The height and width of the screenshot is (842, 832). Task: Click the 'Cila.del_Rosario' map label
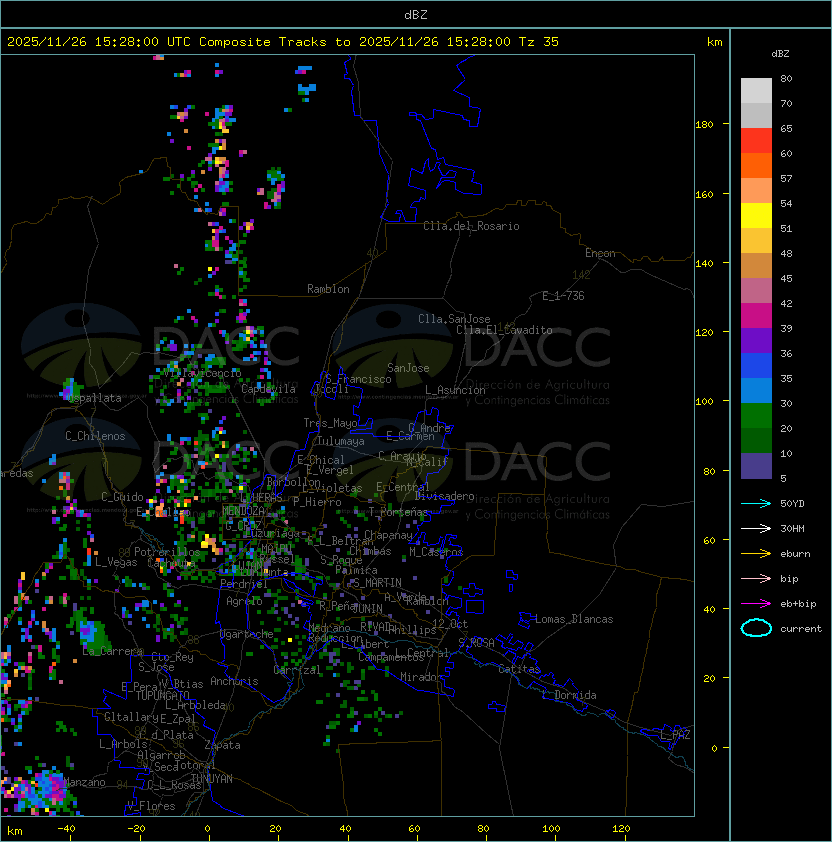471,226
